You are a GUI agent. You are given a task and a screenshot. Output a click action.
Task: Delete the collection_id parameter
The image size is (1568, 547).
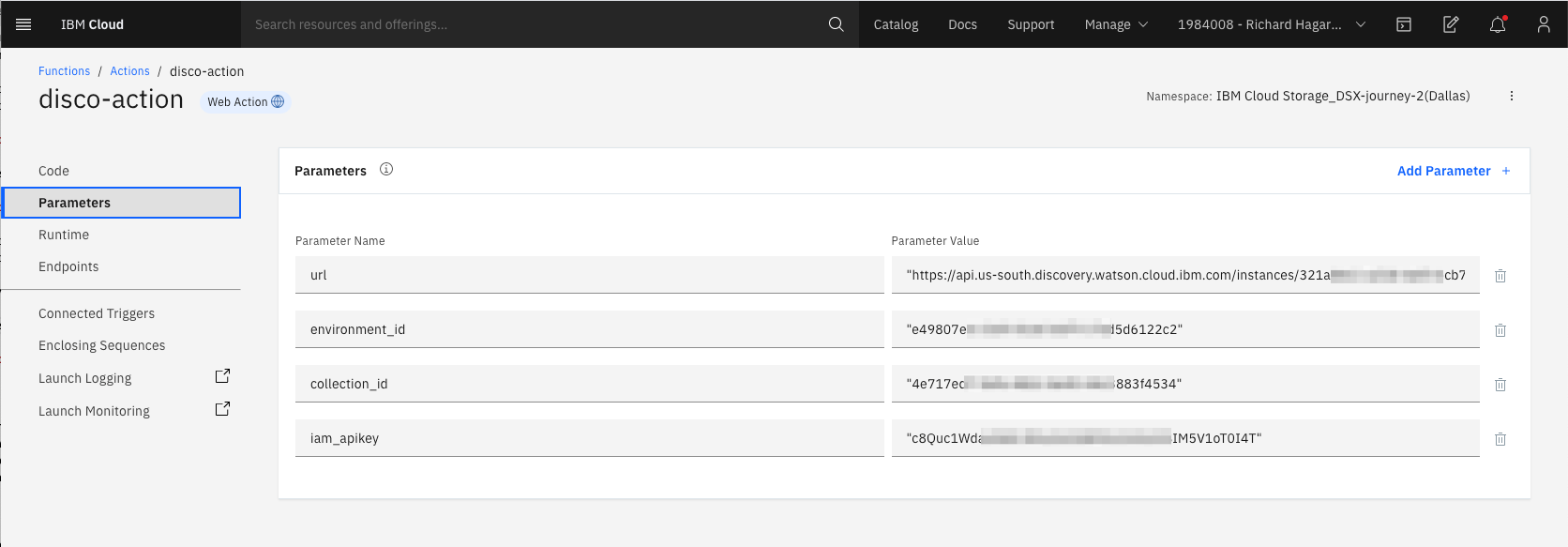[x=1500, y=385]
